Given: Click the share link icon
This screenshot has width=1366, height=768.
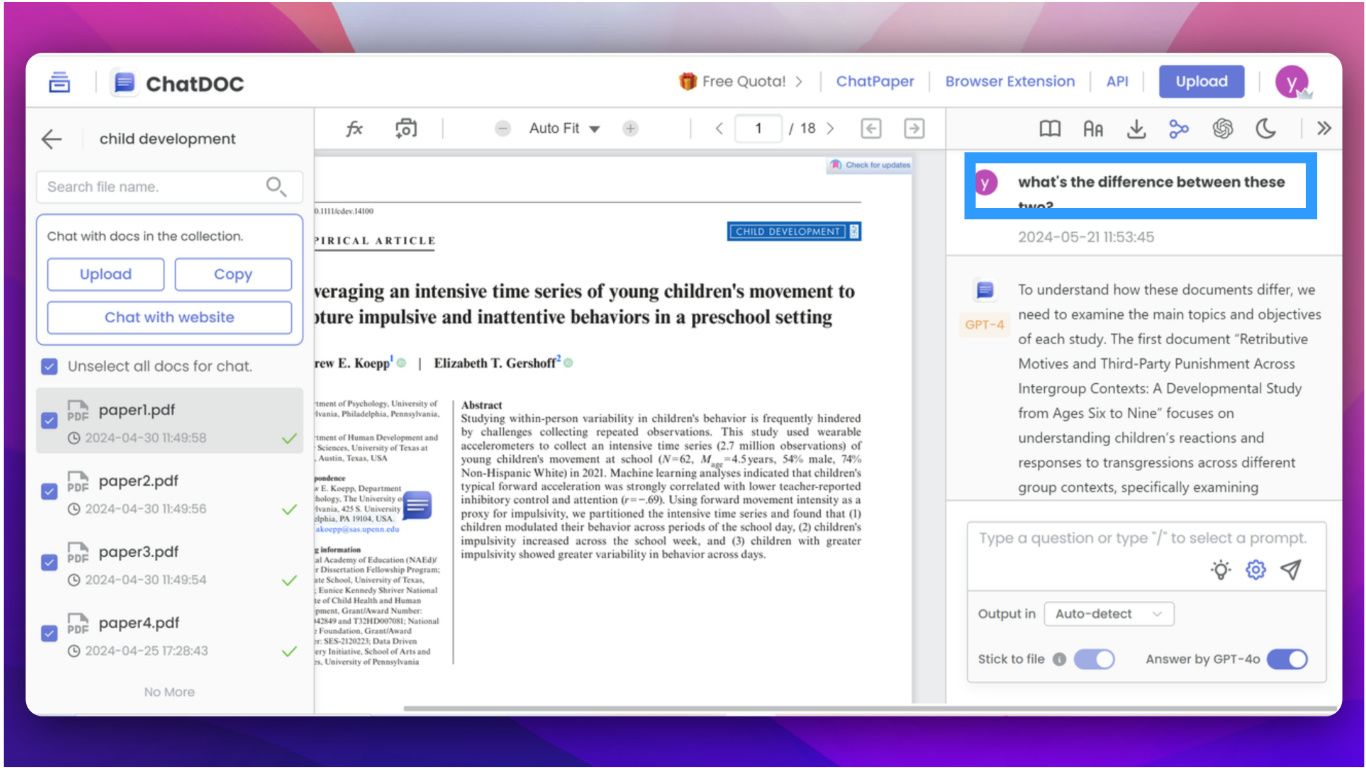Looking at the screenshot, I should point(1179,129).
